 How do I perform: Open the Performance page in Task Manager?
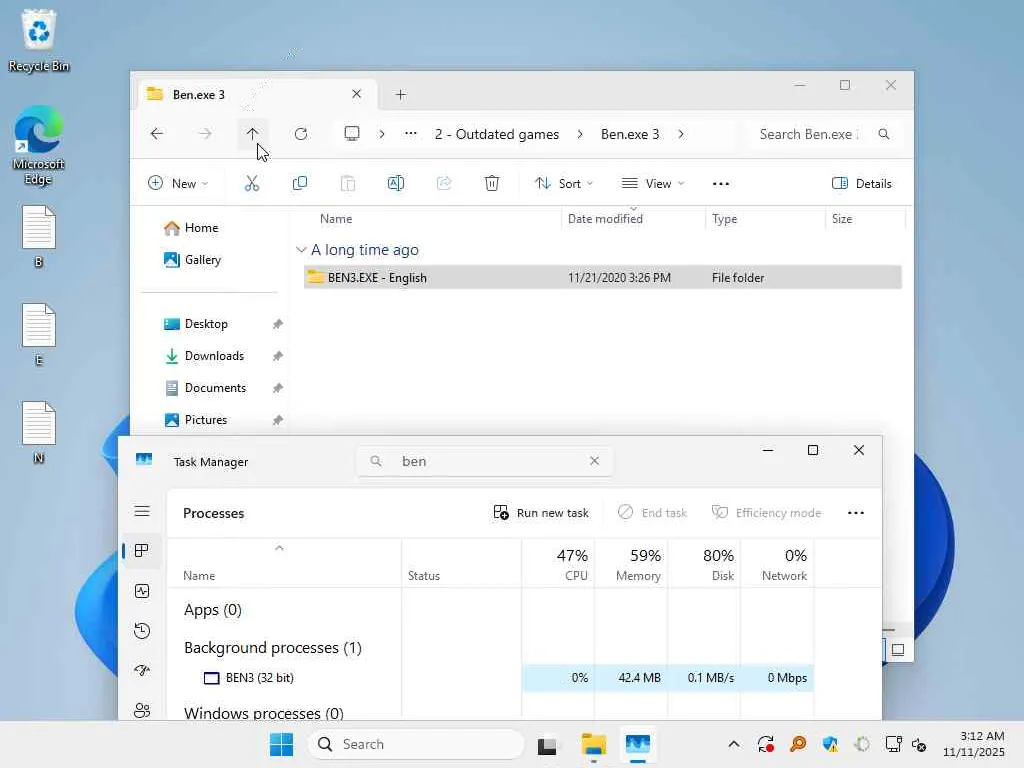click(x=142, y=591)
